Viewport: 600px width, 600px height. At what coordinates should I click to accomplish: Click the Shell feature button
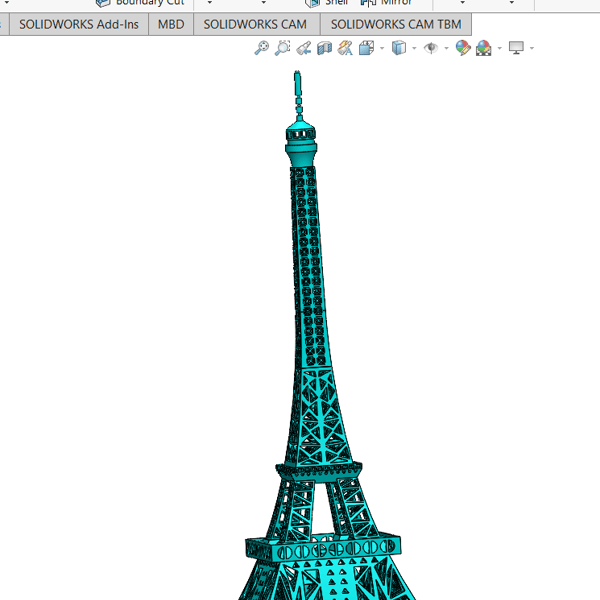326,3
